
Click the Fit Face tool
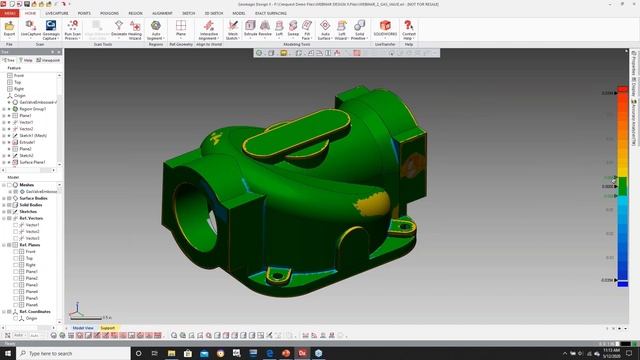(307, 29)
